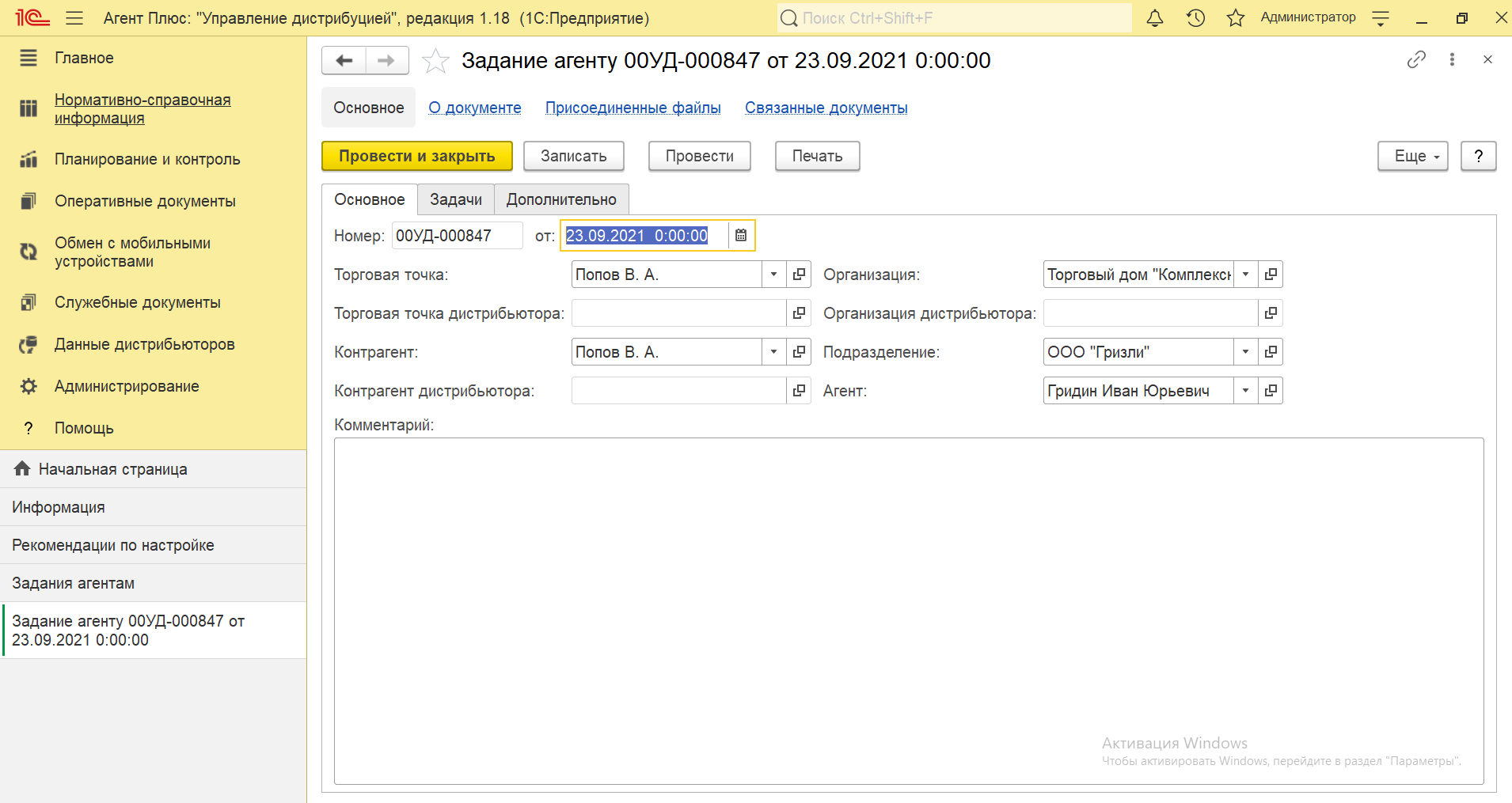Add document to favorites with star

pyautogui.click(x=435, y=61)
